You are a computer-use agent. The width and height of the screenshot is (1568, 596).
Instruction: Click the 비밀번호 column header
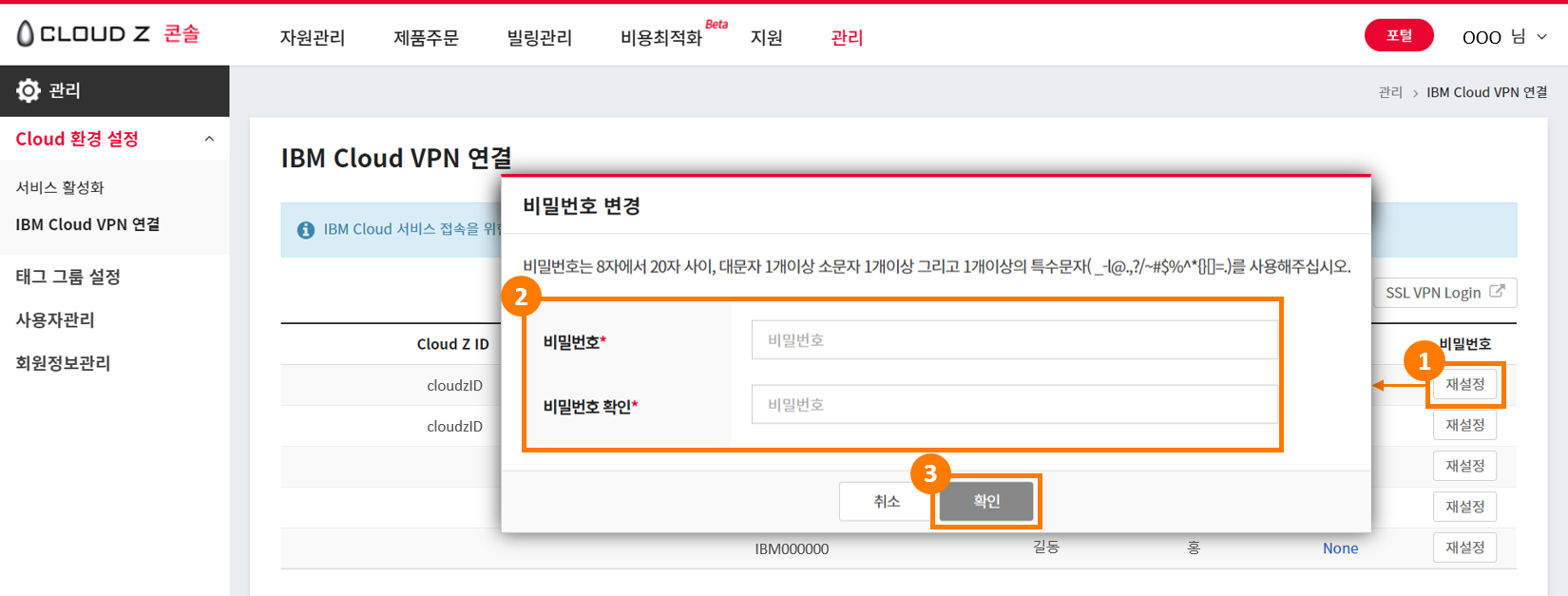pos(1464,344)
